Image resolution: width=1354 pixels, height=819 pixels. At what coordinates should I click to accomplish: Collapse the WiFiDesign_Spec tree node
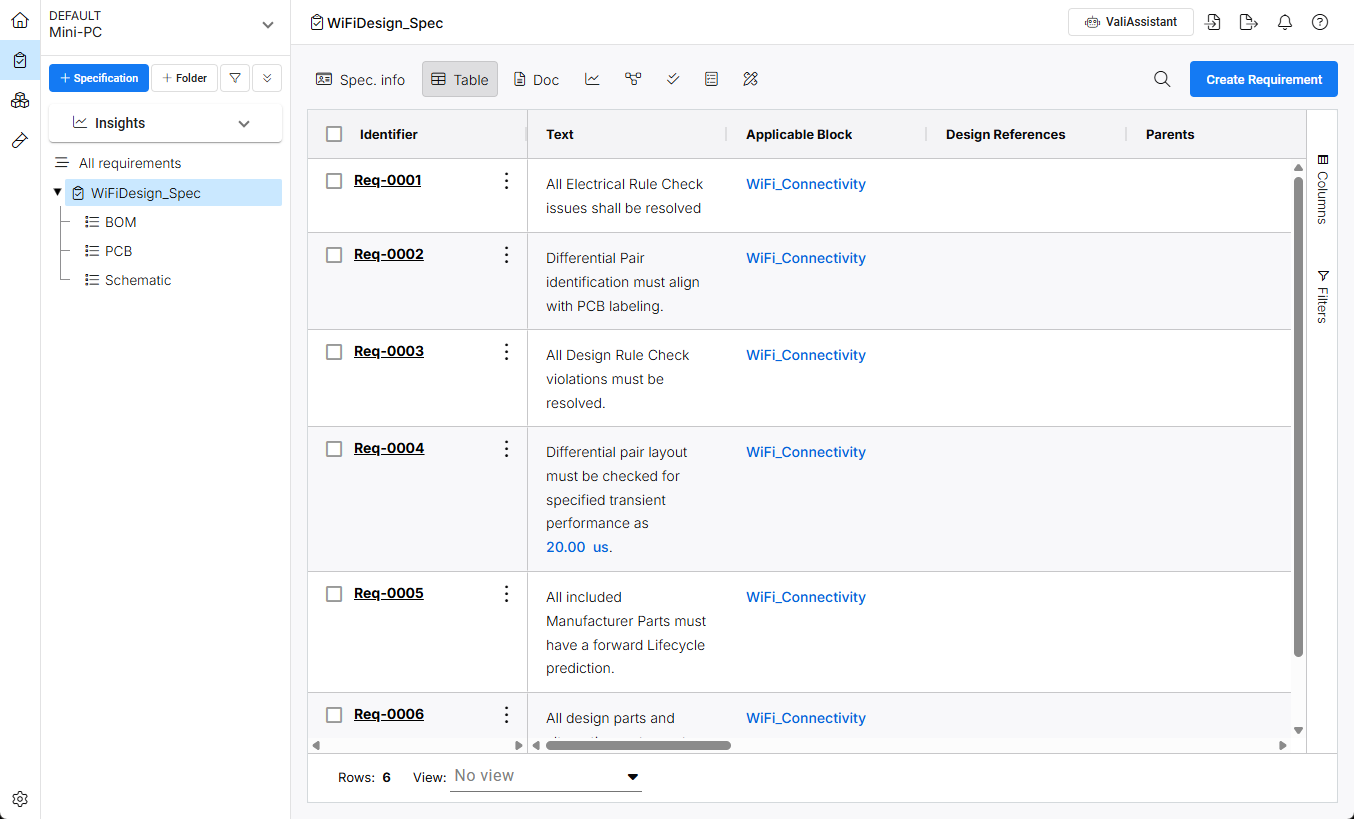(57, 192)
